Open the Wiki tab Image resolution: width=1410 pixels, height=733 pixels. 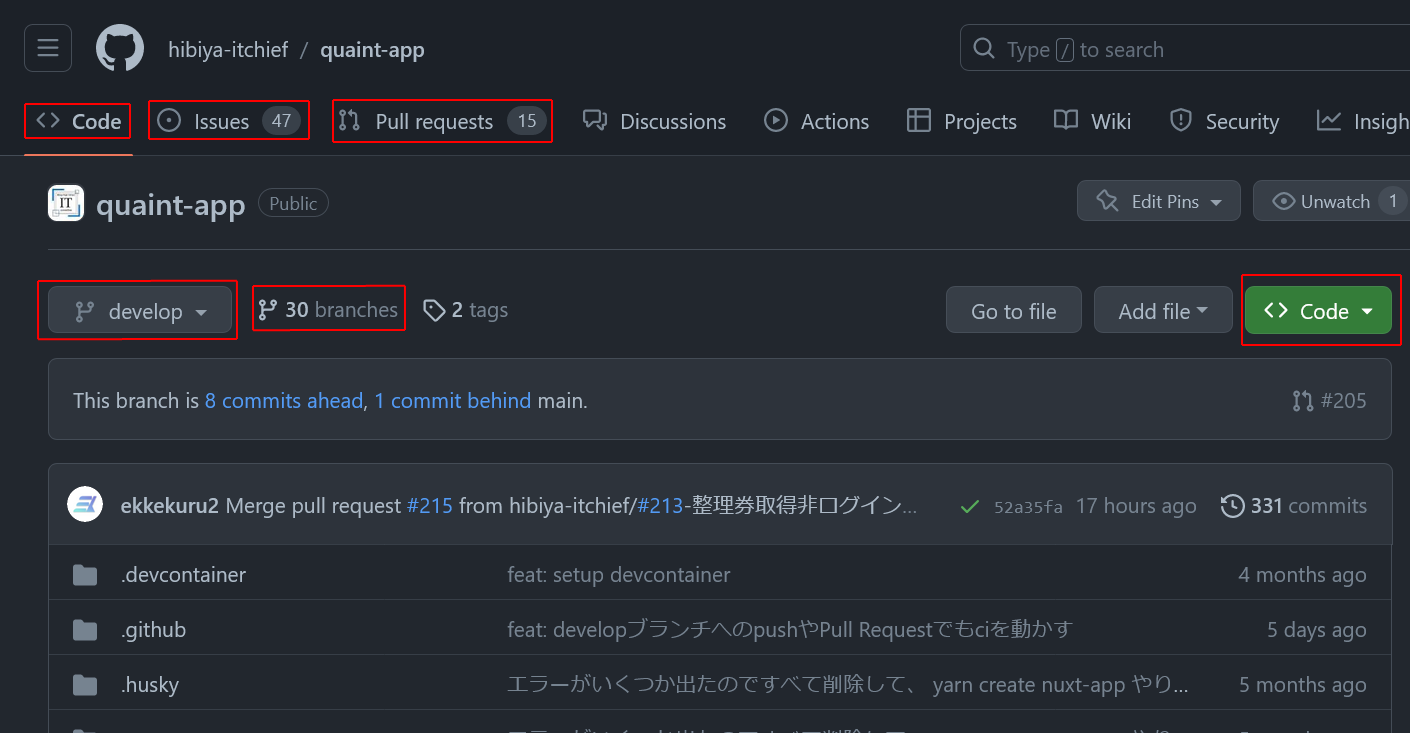pyautogui.click(x=1093, y=122)
